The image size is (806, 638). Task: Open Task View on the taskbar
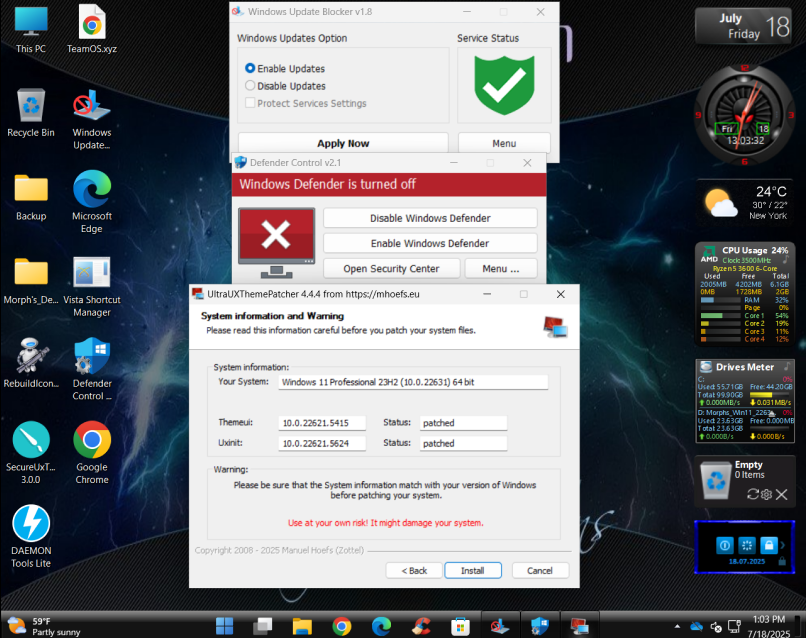(263, 626)
